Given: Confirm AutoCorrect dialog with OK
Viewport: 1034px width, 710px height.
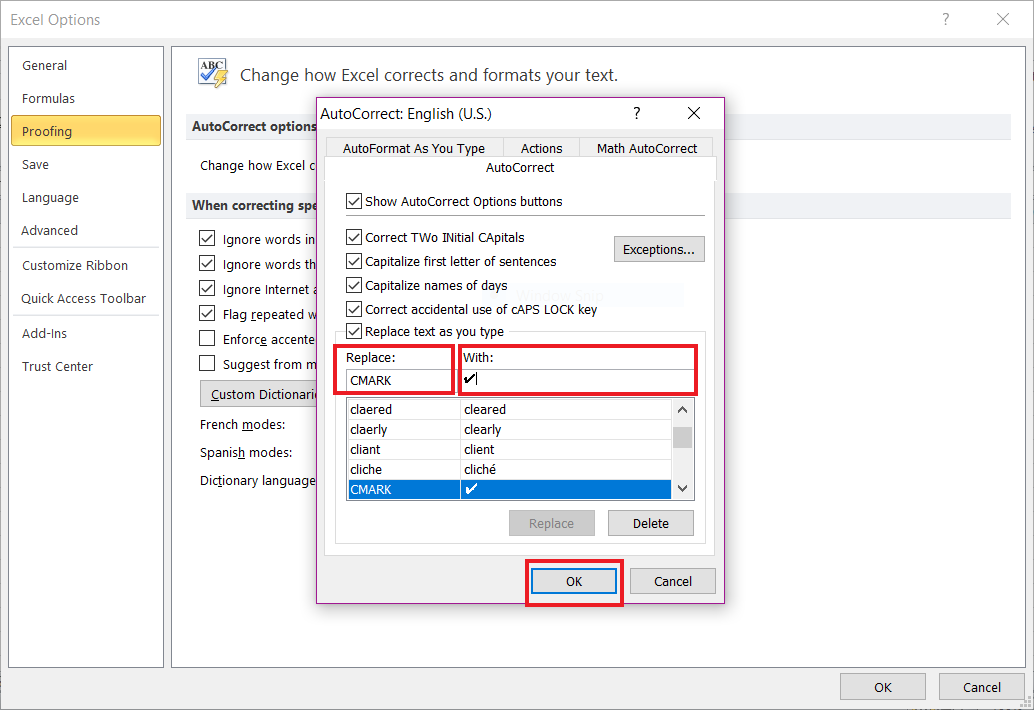Looking at the screenshot, I should 574,581.
